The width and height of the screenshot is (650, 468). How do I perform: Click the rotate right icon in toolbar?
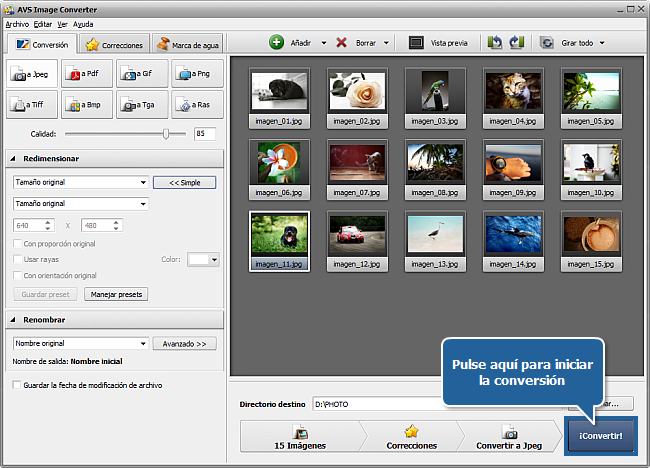[516, 43]
